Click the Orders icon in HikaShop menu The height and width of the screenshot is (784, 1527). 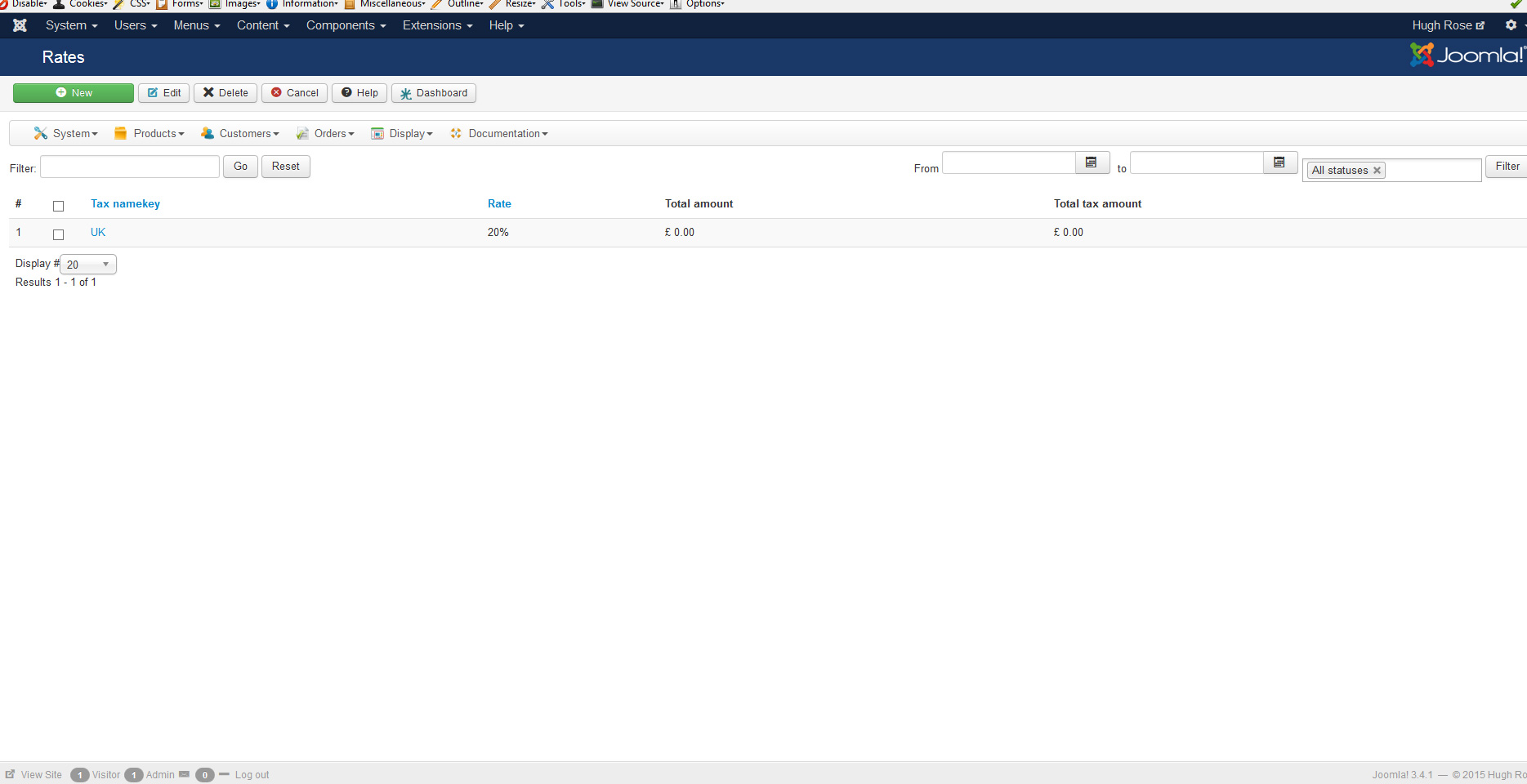pyautogui.click(x=302, y=133)
